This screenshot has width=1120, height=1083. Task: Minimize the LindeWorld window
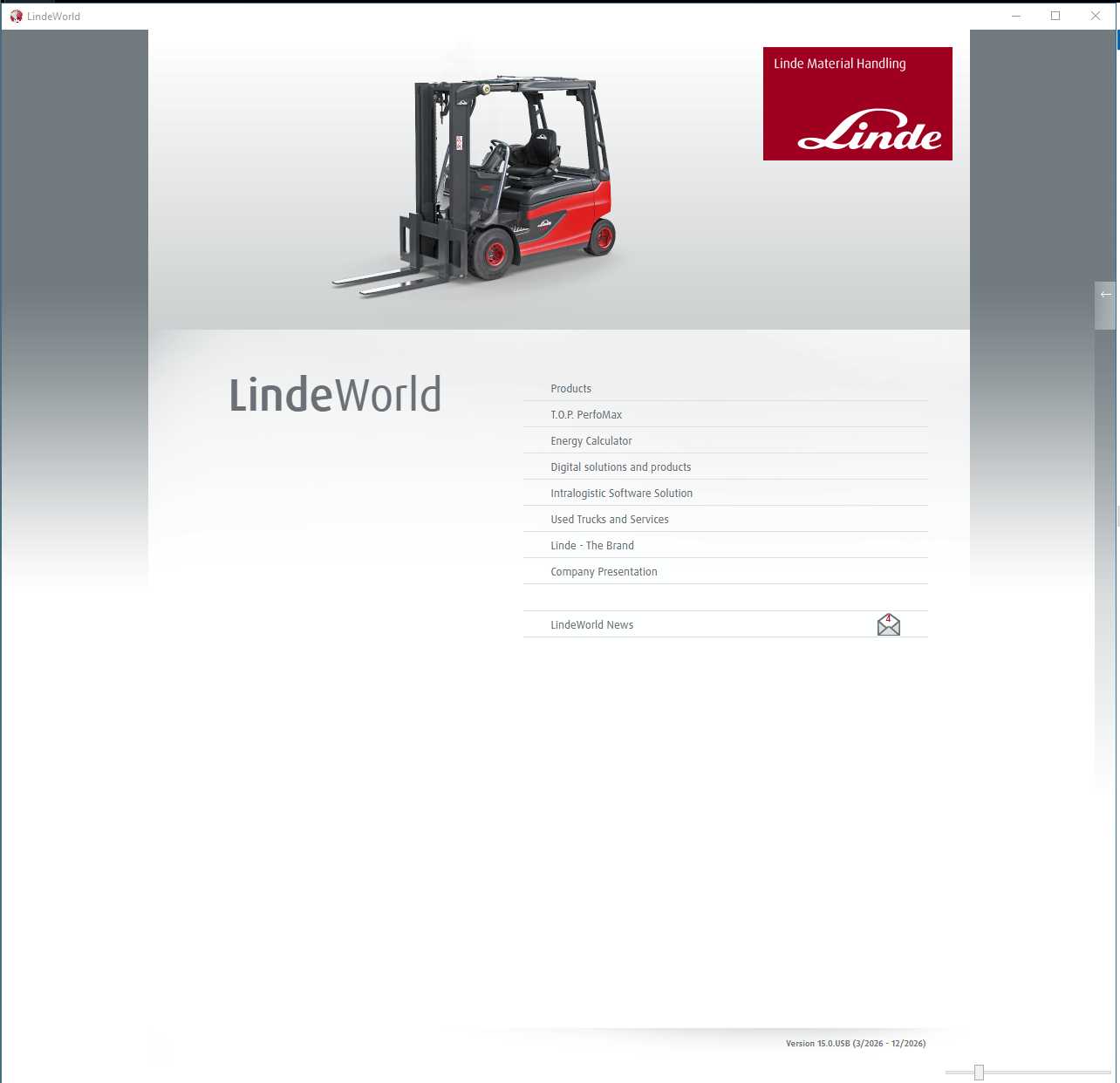point(1016,16)
